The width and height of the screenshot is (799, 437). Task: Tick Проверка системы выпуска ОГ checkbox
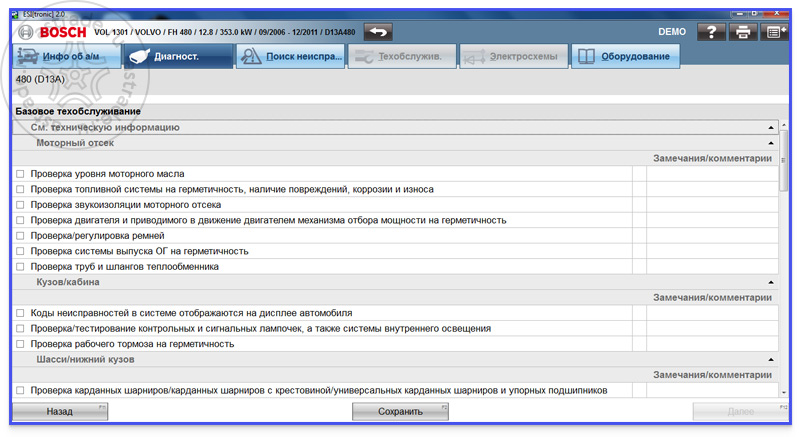pyautogui.click(x=20, y=251)
